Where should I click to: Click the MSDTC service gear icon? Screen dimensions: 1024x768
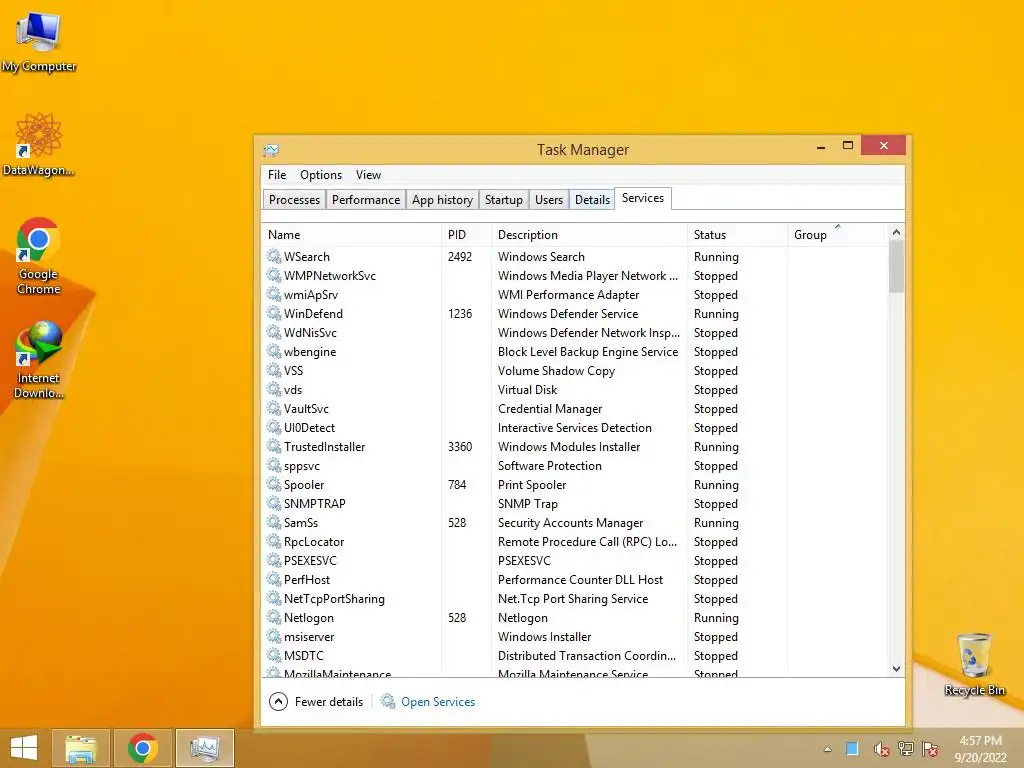point(274,654)
